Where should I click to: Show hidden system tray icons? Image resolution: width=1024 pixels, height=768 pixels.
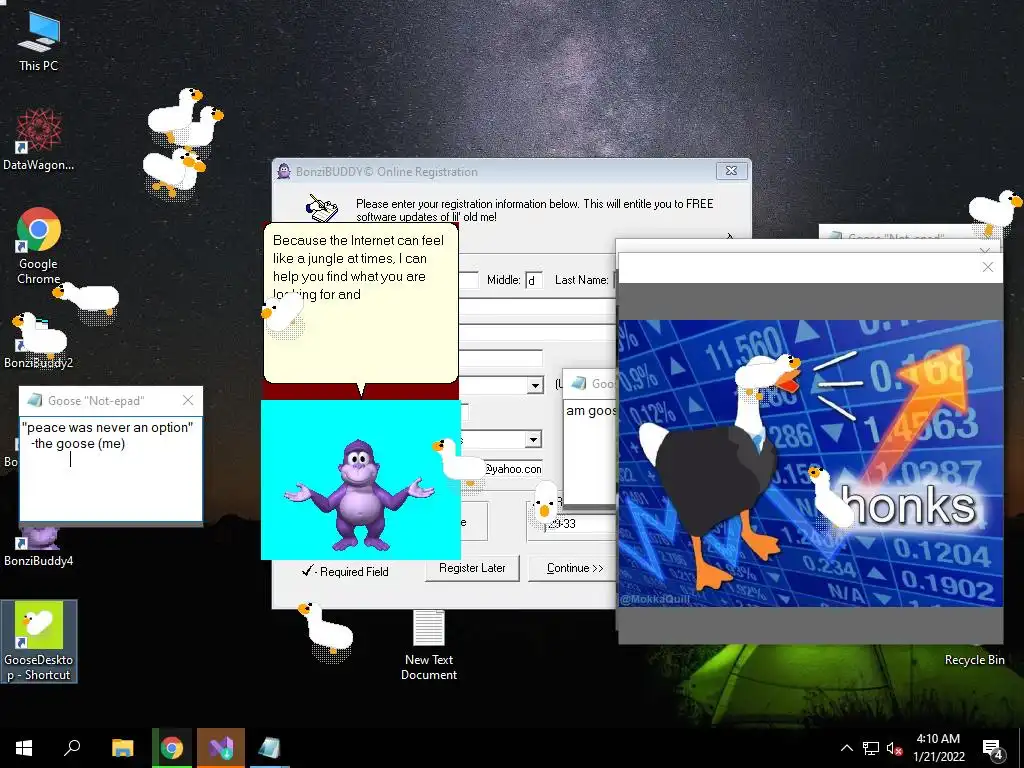tap(846, 748)
